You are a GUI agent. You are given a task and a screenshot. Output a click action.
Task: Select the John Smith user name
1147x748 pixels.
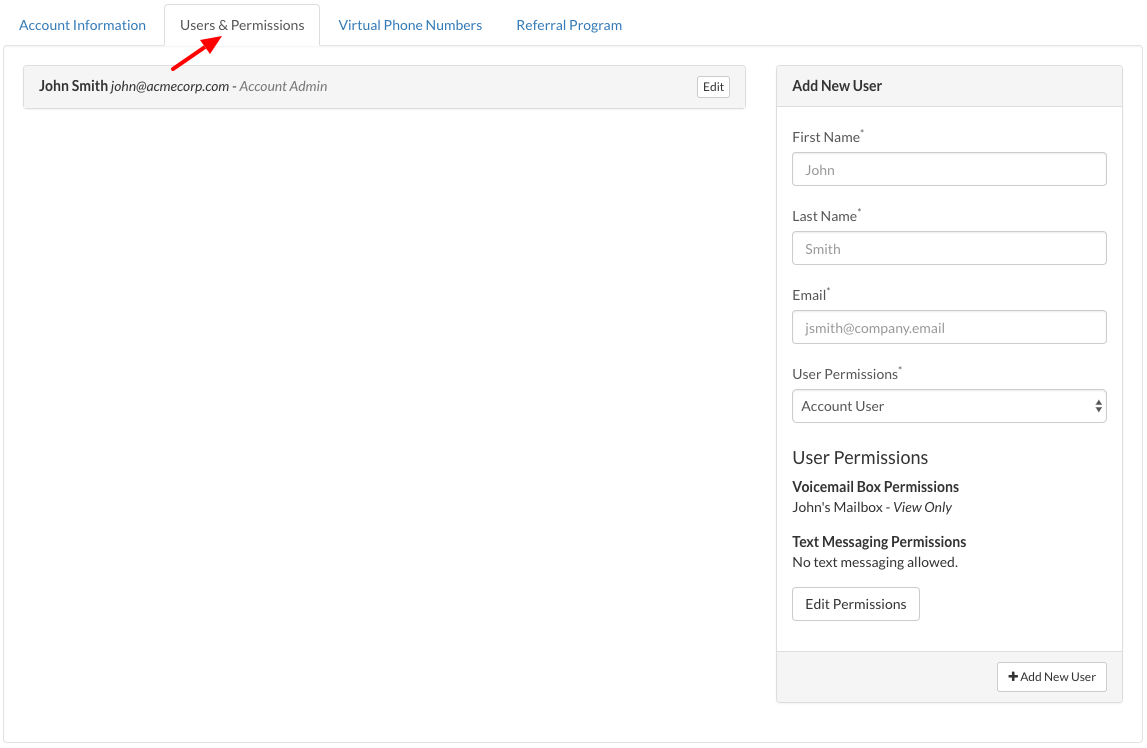point(73,86)
